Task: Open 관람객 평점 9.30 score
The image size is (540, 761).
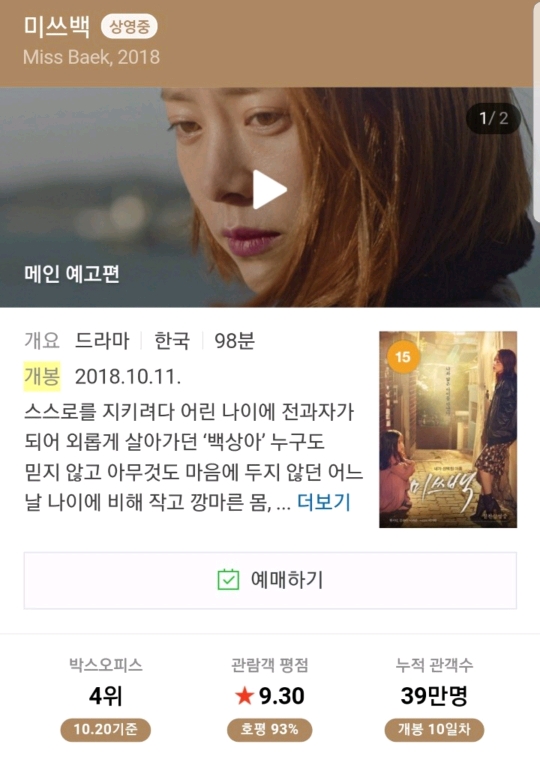Action: (270, 697)
